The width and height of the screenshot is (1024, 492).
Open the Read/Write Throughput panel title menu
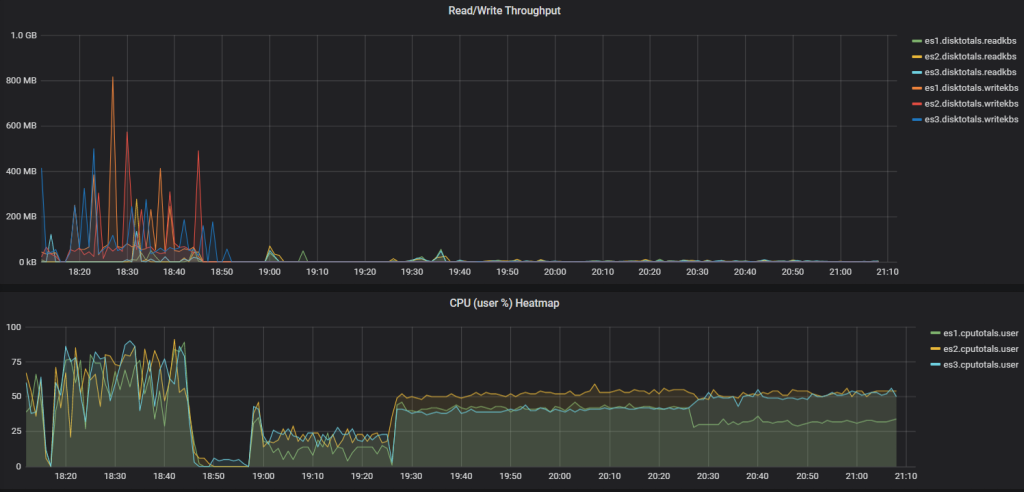pos(504,10)
